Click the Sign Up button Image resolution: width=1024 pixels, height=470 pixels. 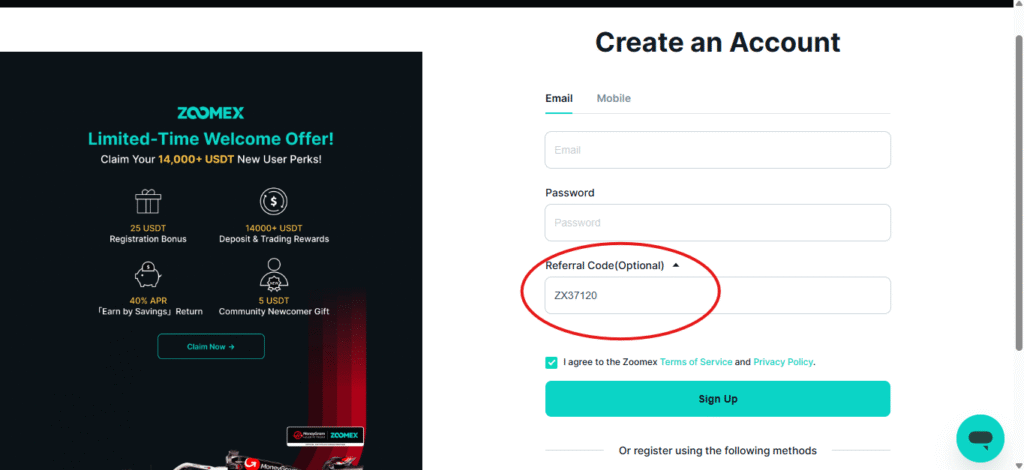click(x=718, y=399)
